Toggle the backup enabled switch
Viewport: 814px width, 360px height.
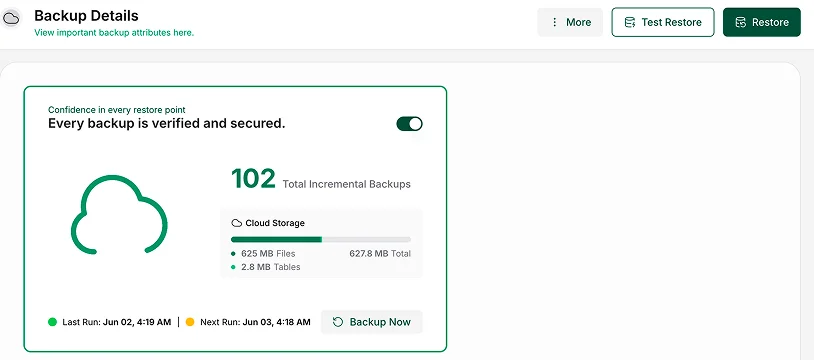coord(410,124)
